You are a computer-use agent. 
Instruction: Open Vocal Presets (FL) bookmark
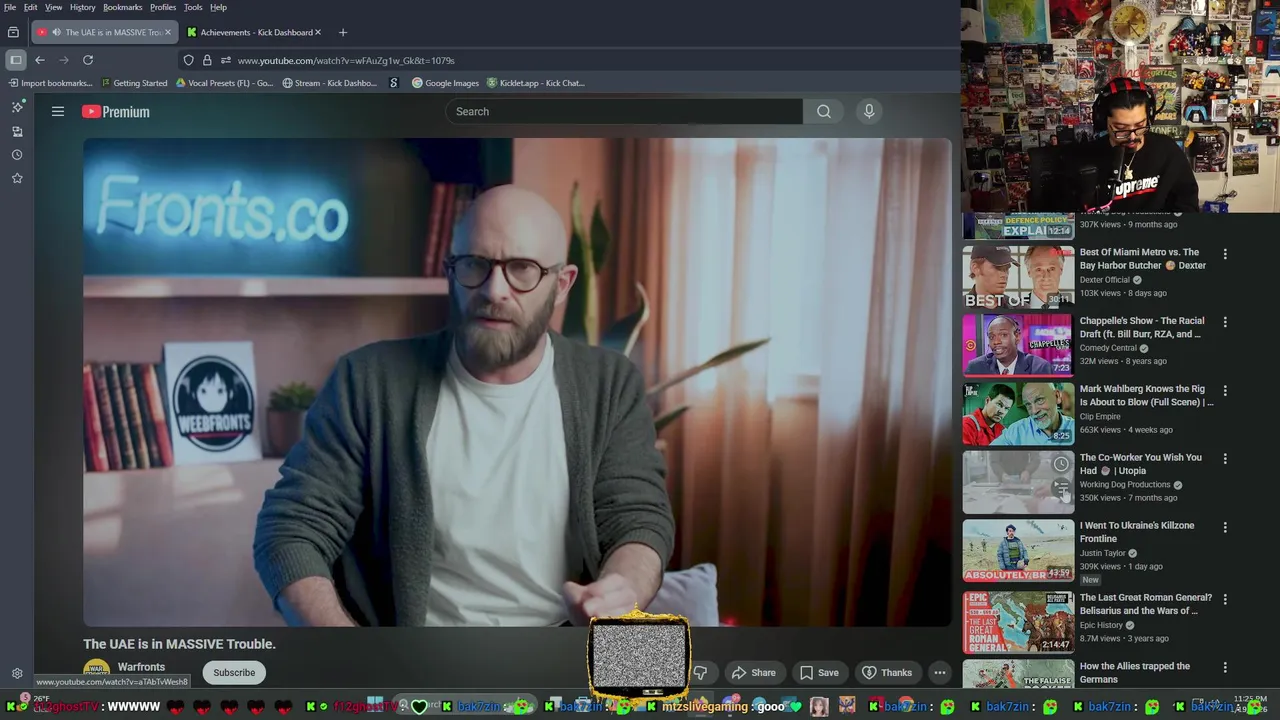tap(223, 83)
